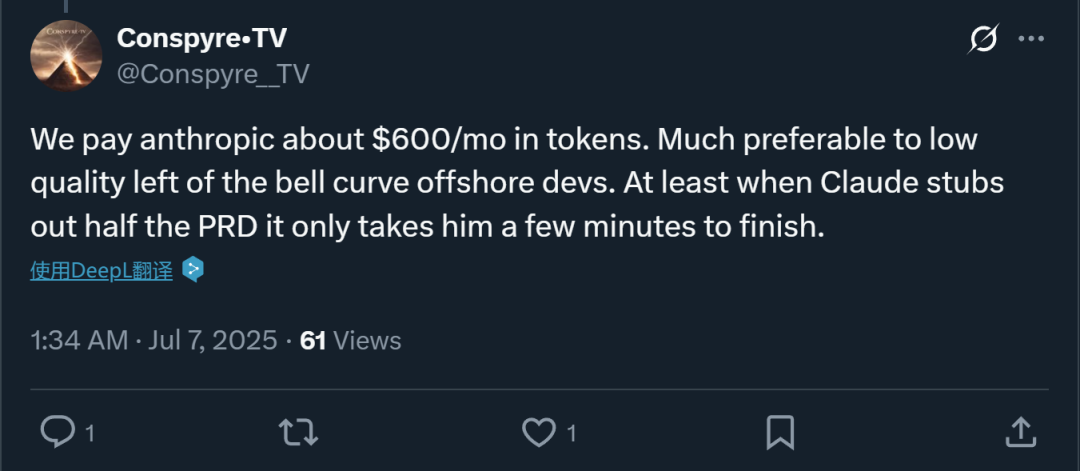Open the three-dot More options menu
This screenshot has height=471, width=1080.
tap(1031, 40)
